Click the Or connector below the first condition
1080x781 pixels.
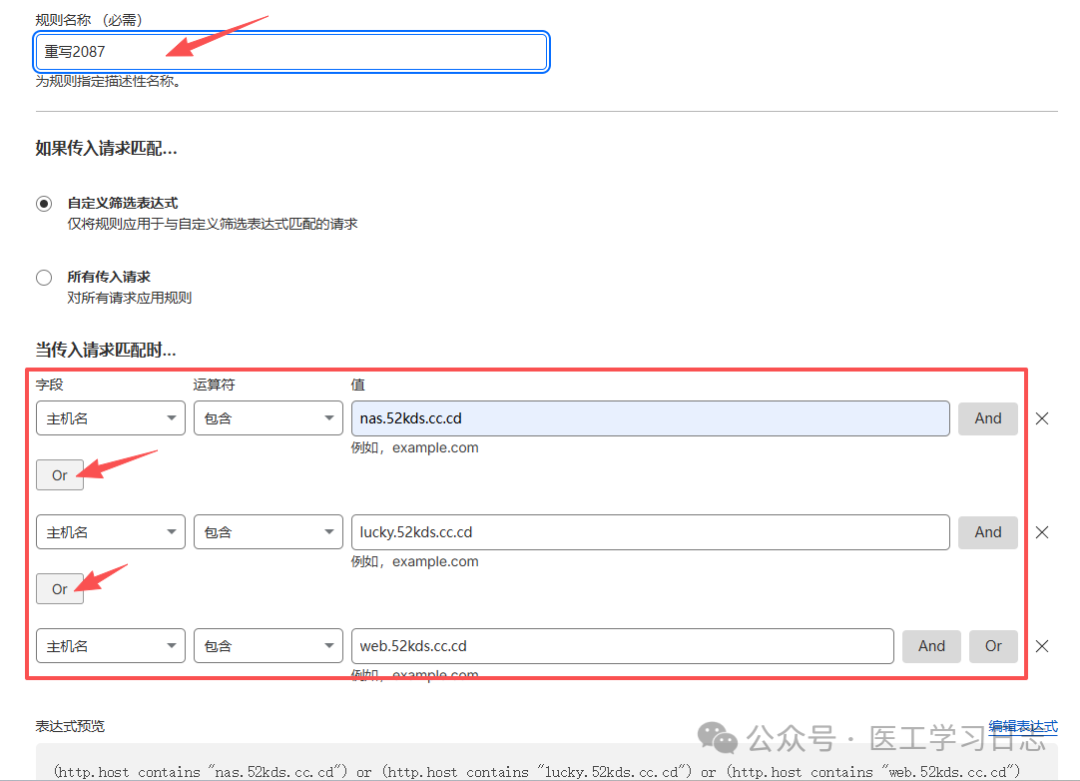60,475
